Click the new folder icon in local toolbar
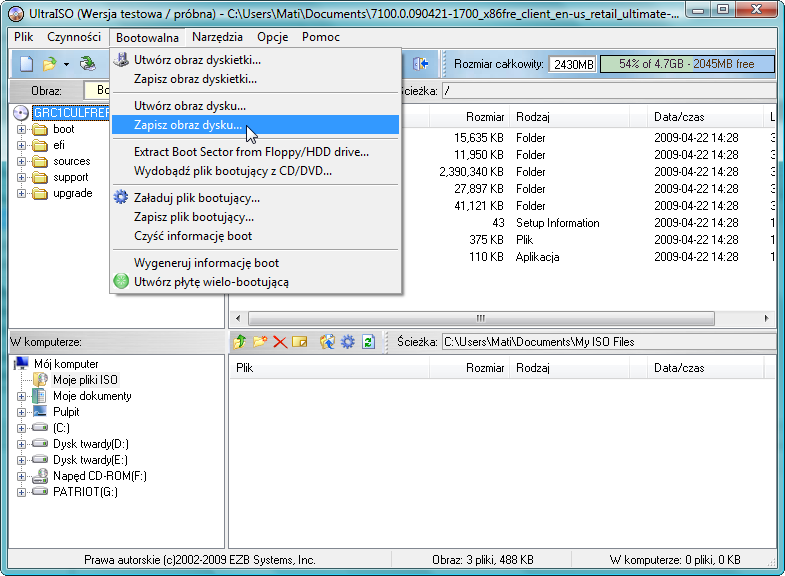Viewport: 785px width, 576px height. [x=260, y=342]
